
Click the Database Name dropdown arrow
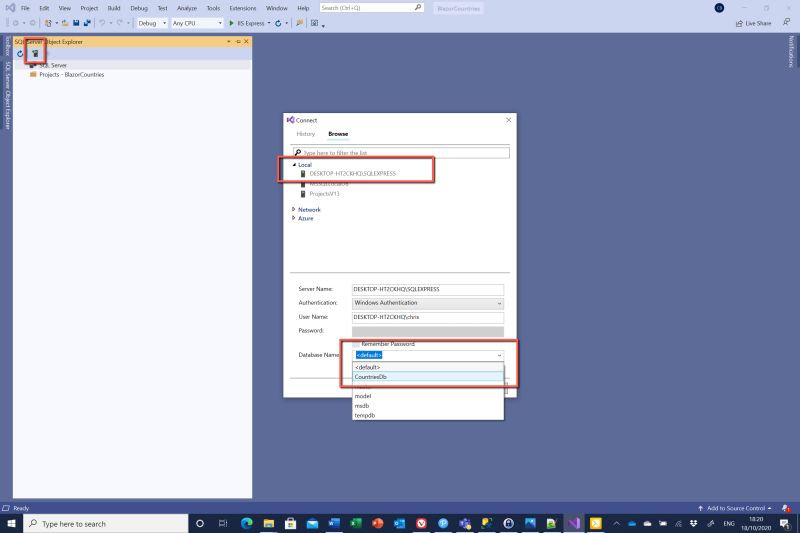click(x=499, y=355)
